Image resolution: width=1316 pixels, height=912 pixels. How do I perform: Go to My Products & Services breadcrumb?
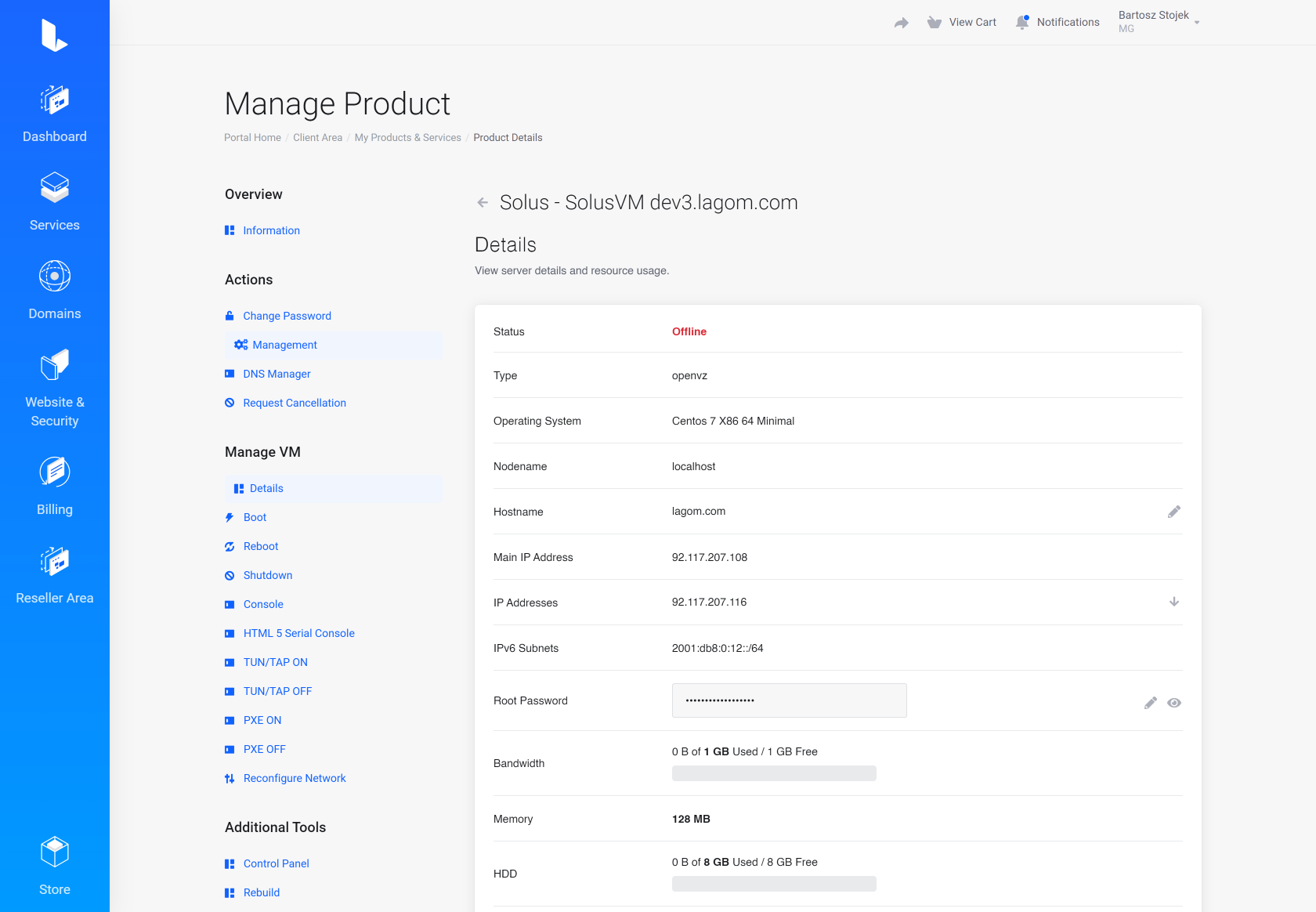point(407,137)
